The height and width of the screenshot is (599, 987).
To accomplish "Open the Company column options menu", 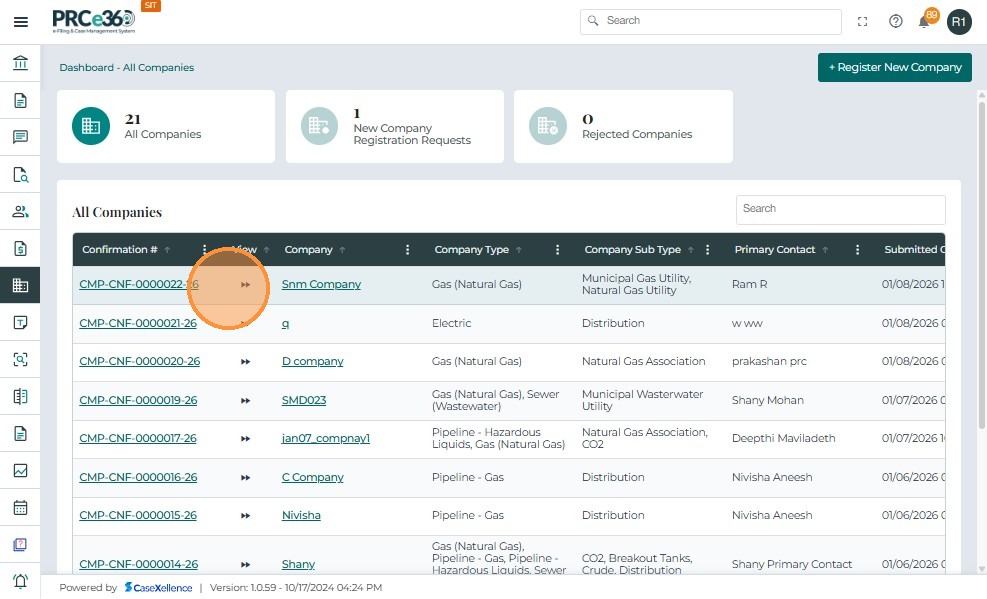I will [x=407, y=250].
